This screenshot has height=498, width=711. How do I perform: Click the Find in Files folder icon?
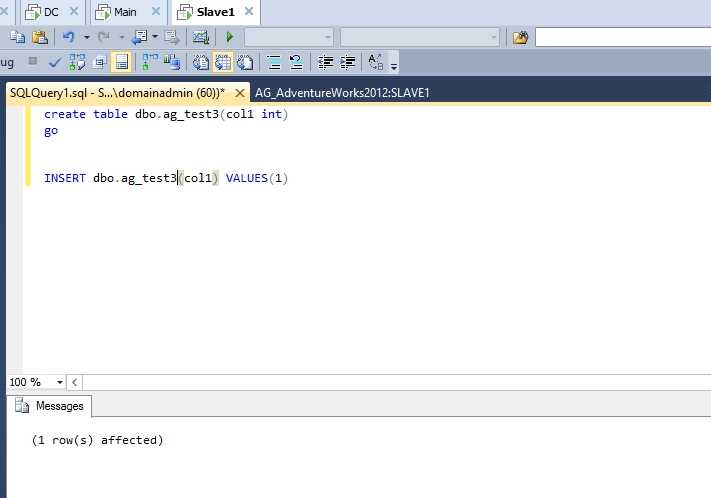click(x=521, y=37)
